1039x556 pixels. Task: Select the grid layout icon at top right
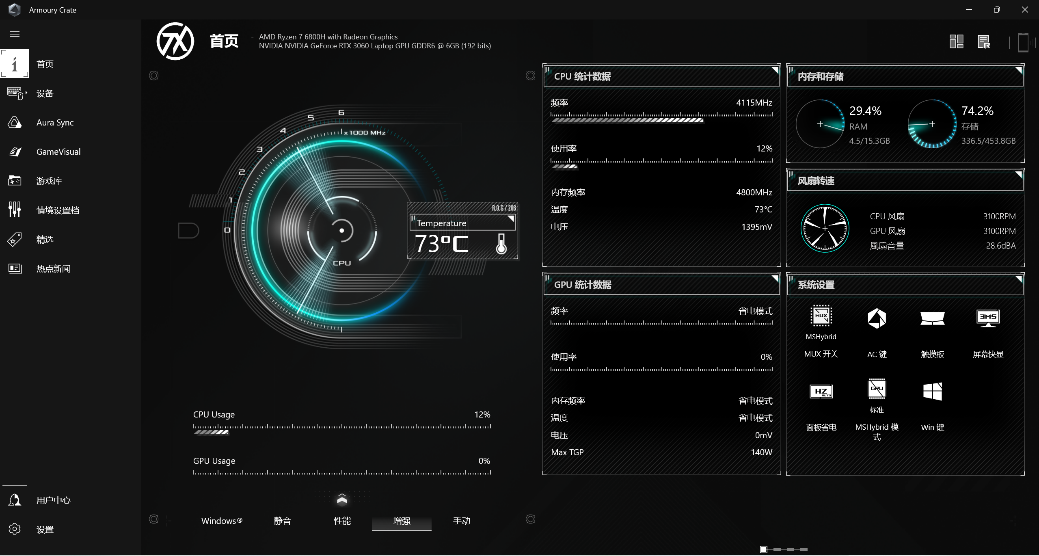(x=956, y=42)
